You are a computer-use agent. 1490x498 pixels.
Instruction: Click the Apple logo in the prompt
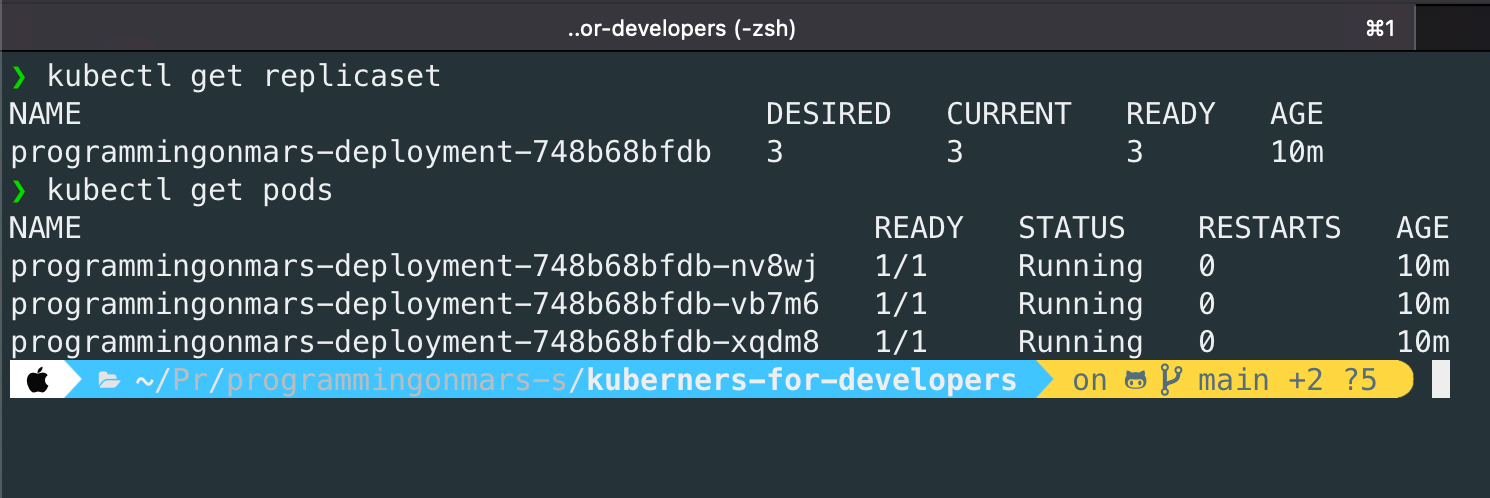click(37, 381)
